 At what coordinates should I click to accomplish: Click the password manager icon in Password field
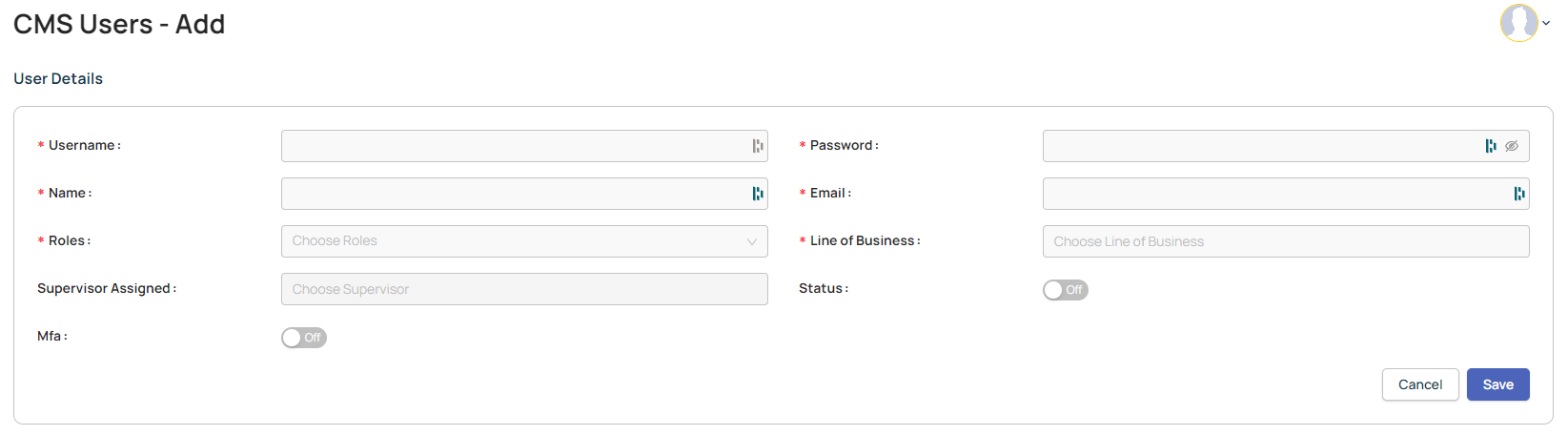point(1491,146)
